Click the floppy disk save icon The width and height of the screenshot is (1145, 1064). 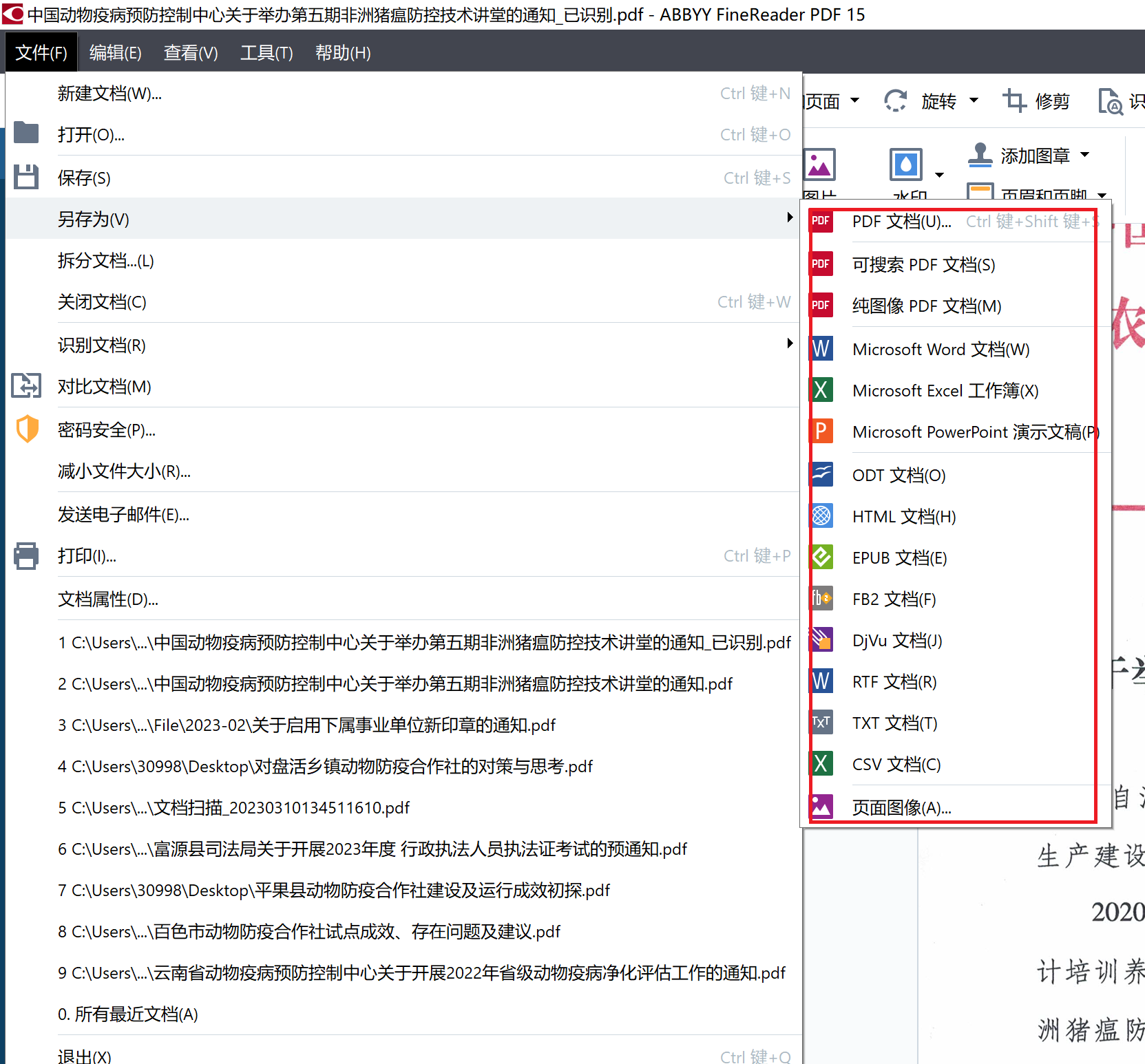pyautogui.click(x=26, y=177)
